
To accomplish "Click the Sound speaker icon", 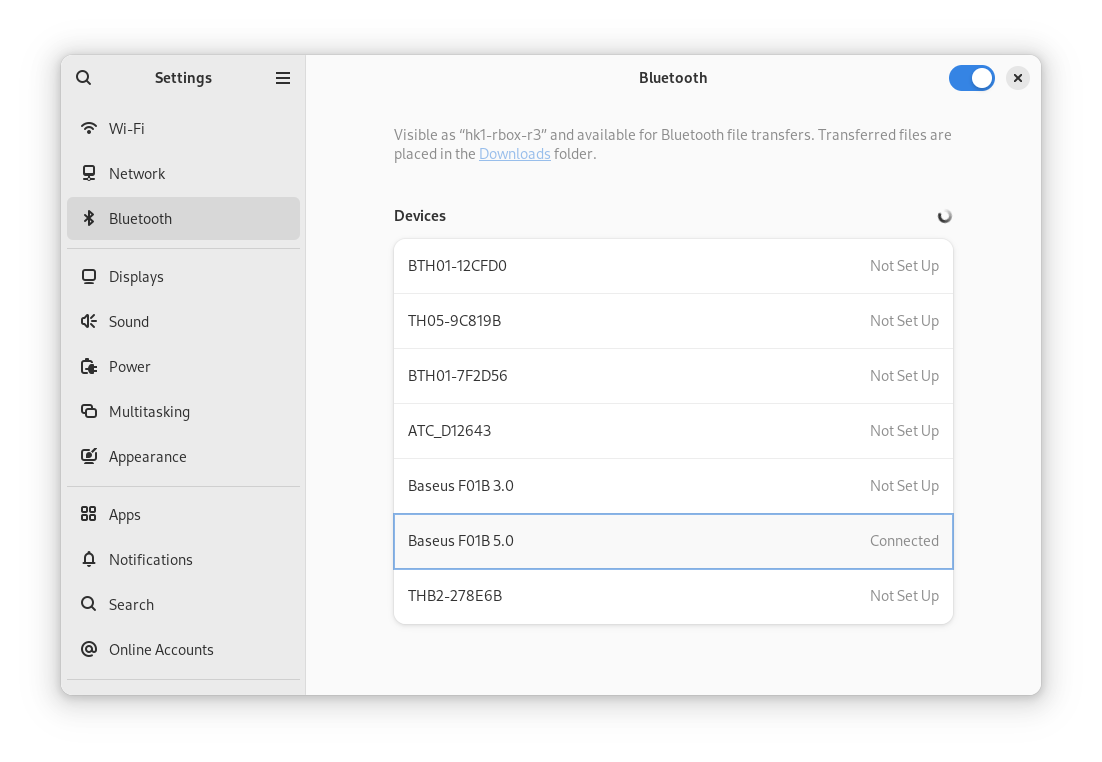I will coord(89,322).
